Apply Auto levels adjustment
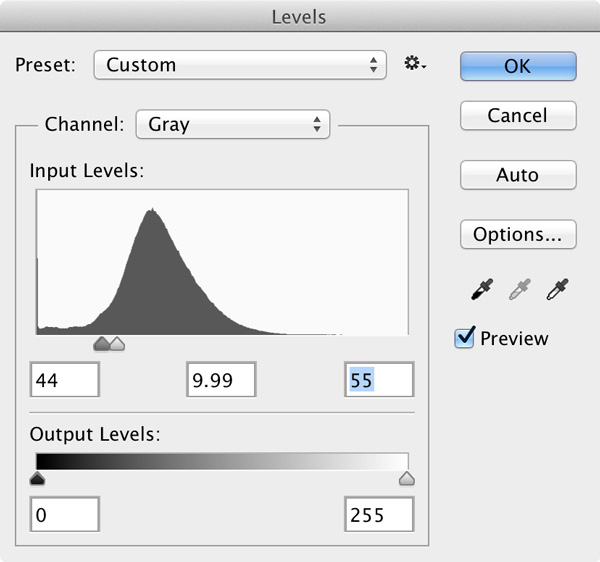Image resolution: width=600 pixels, height=562 pixels. click(517, 175)
